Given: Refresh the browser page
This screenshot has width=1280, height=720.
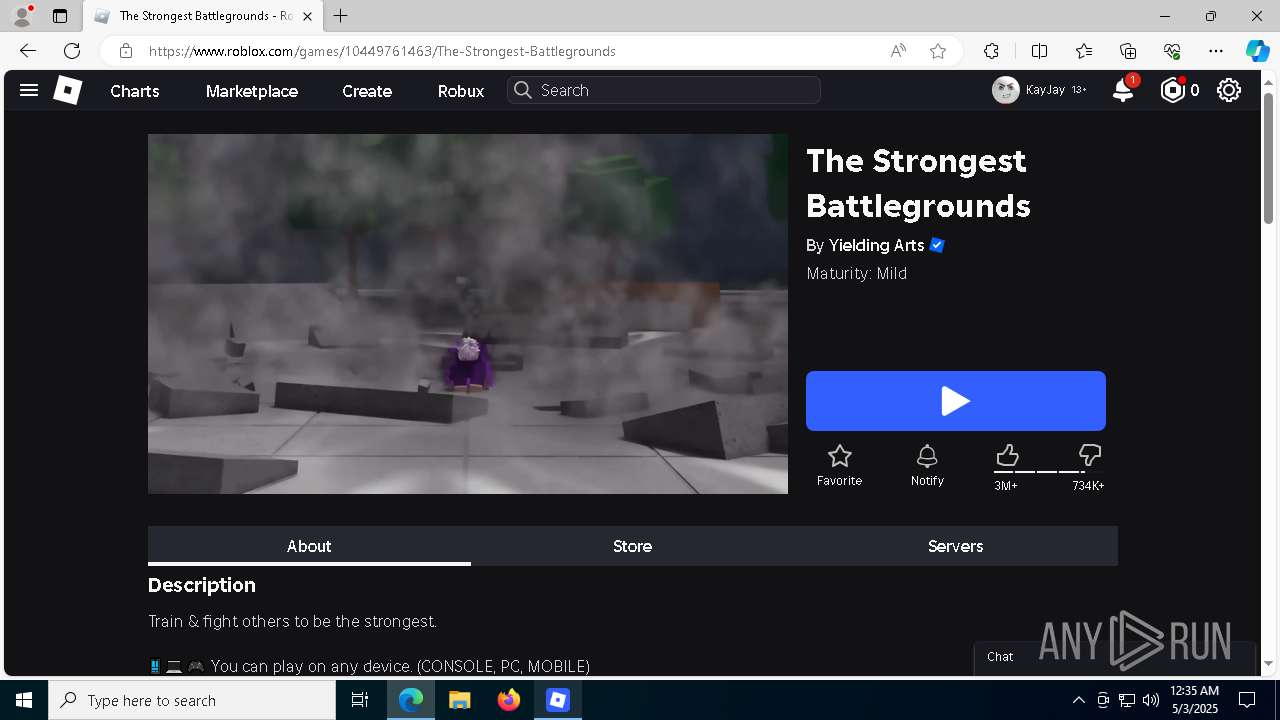Looking at the screenshot, I should (72, 51).
